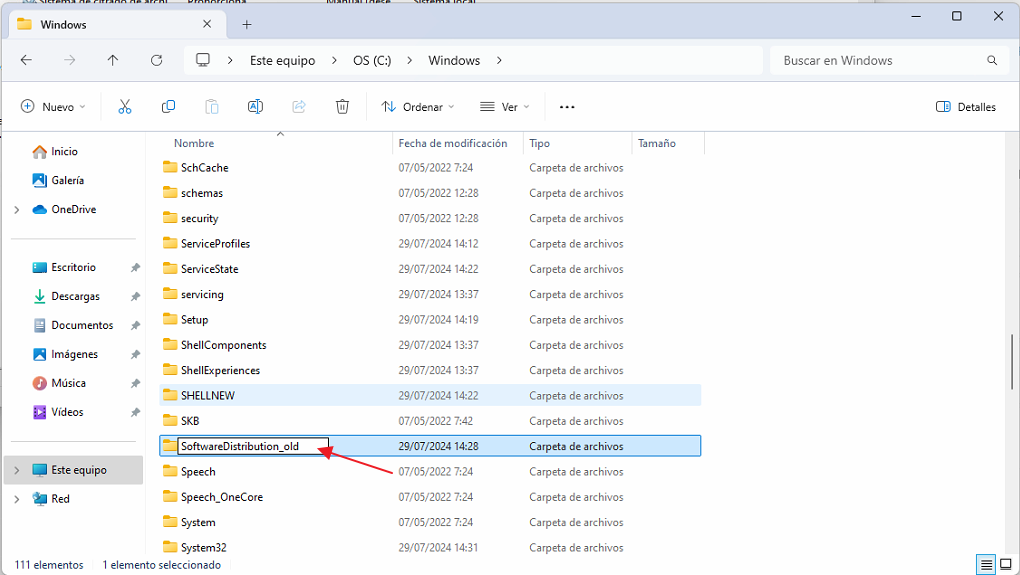Select Red in the navigation pane

pyautogui.click(x=60, y=499)
